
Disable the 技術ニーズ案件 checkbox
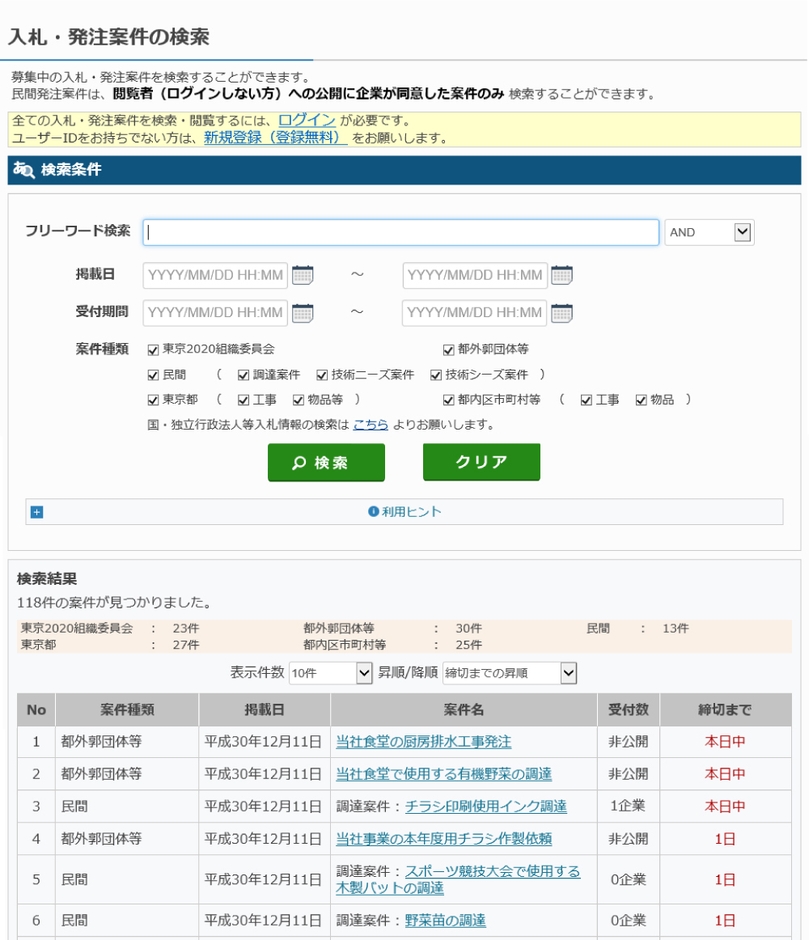(323, 375)
